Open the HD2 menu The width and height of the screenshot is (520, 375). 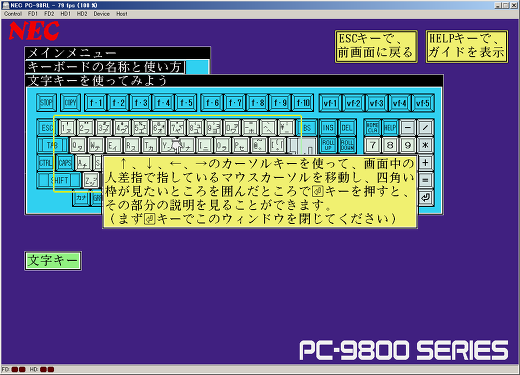[x=82, y=14]
